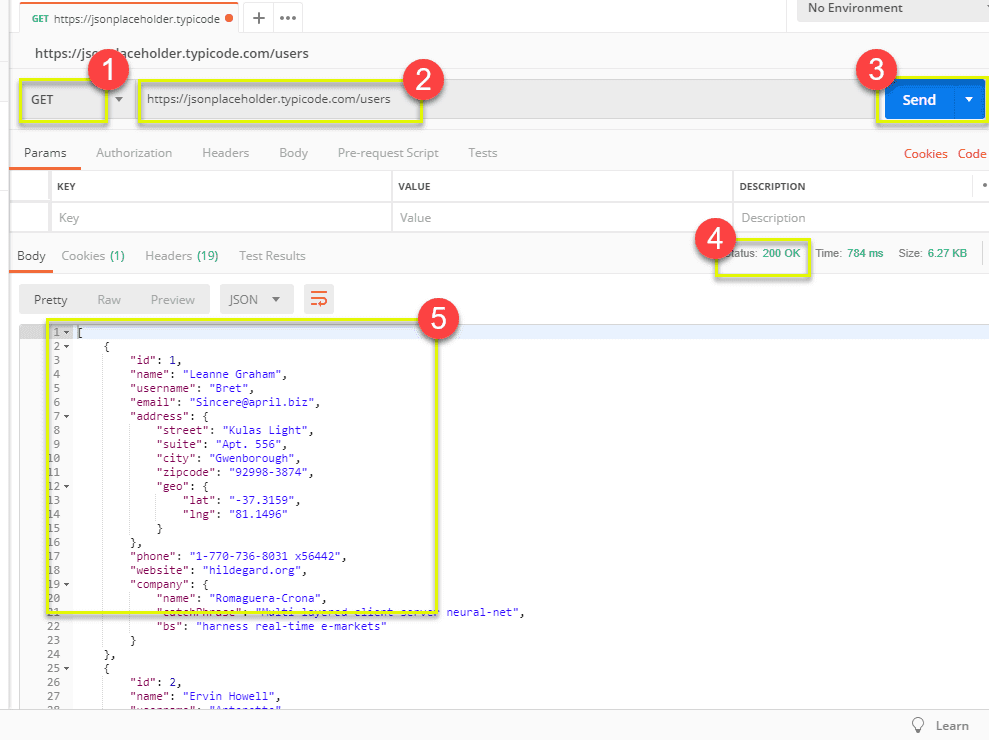The height and width of the screenshot is (740, 989).
Task: Open Cookies from the request options
Action: tap(925, 153)
